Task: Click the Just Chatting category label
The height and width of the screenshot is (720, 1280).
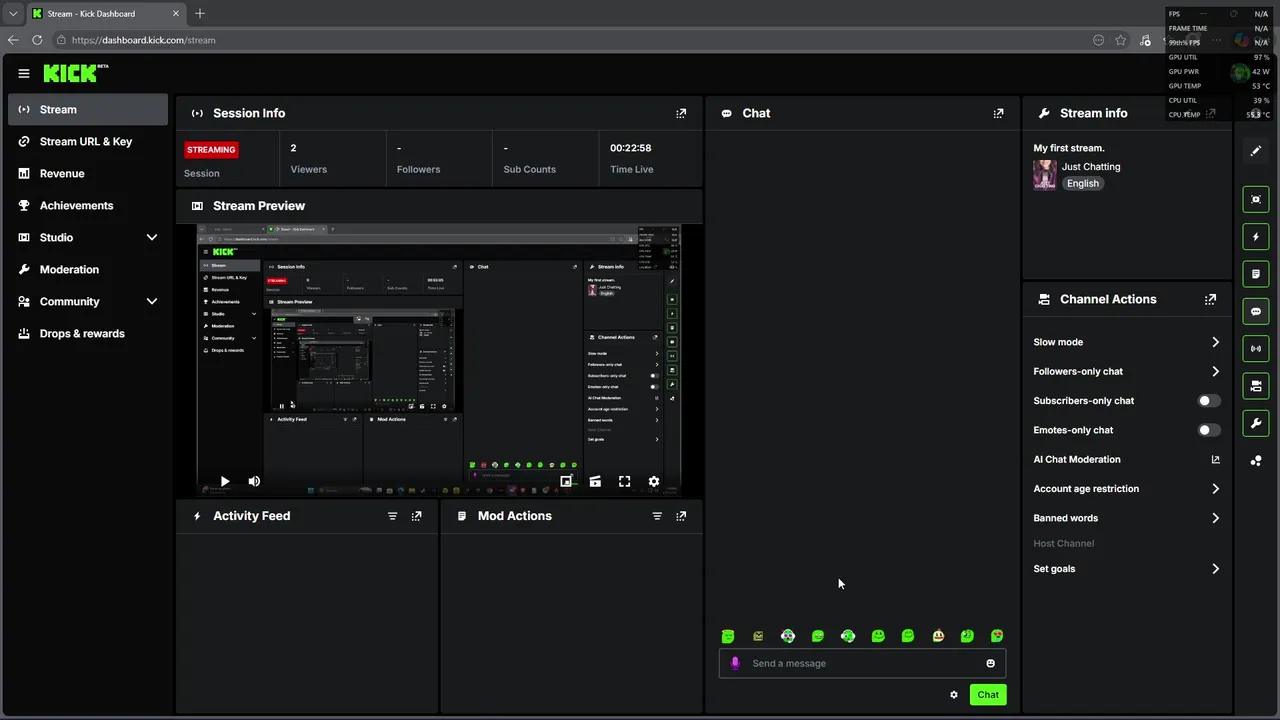Action: pos(1091,167)
